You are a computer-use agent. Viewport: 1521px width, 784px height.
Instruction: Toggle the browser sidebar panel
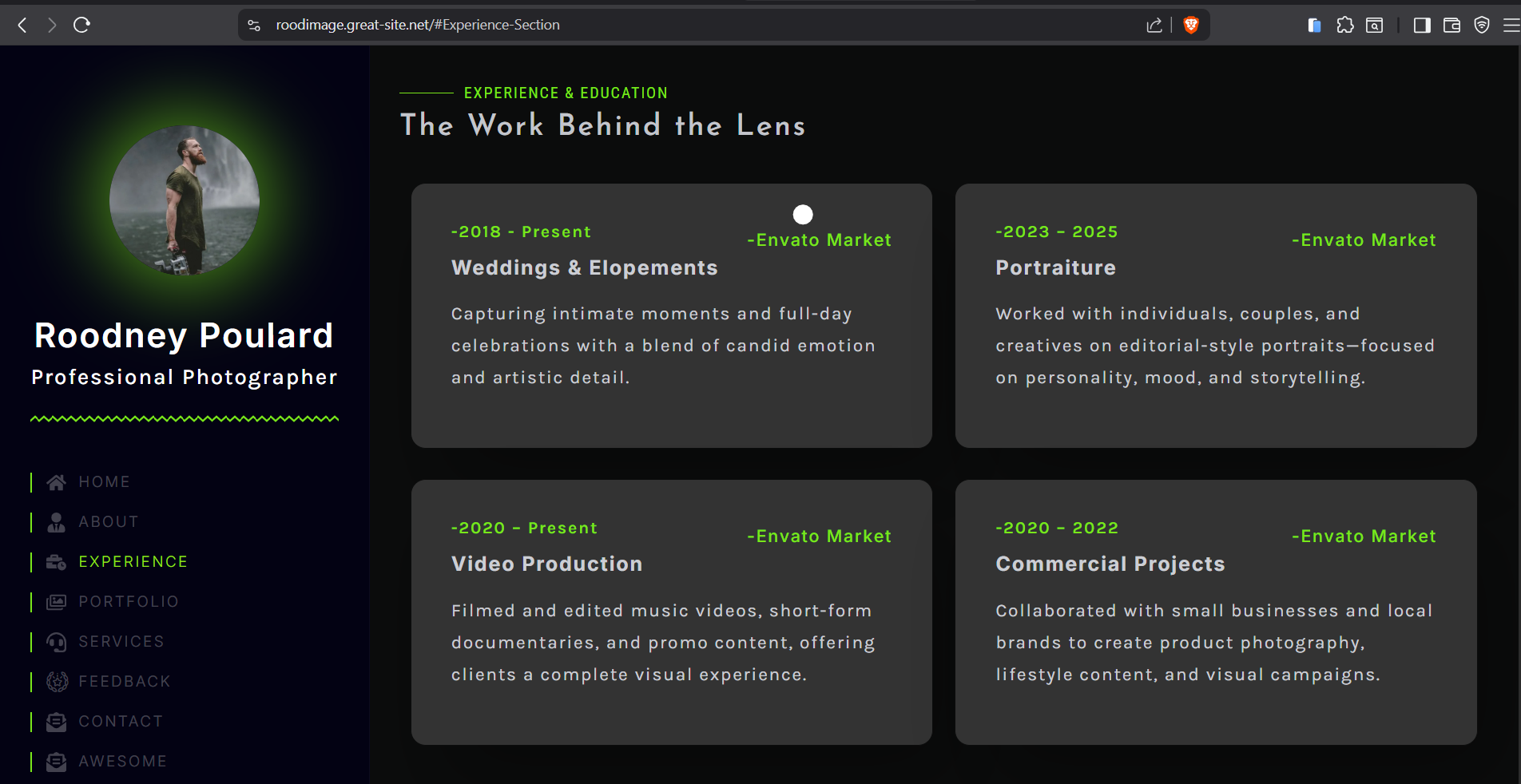1422,26
